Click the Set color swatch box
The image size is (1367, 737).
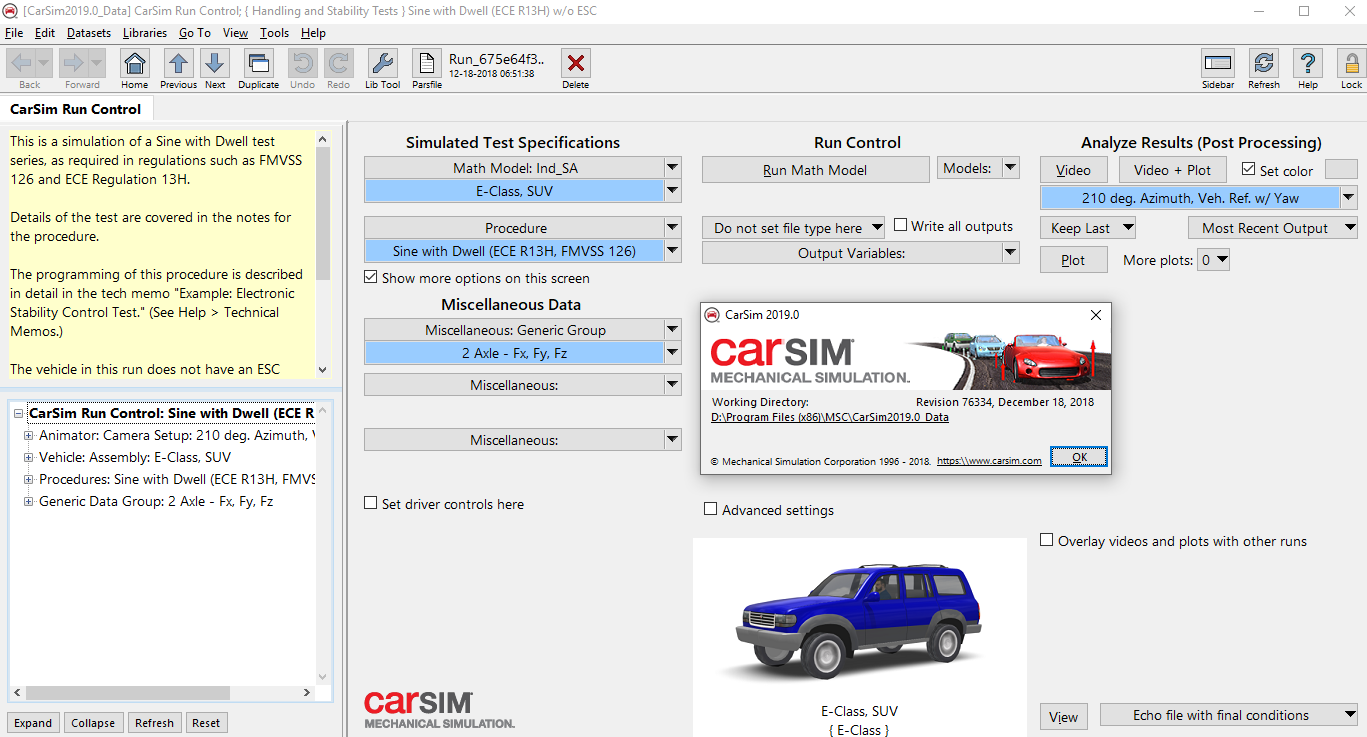point(1340,170)
